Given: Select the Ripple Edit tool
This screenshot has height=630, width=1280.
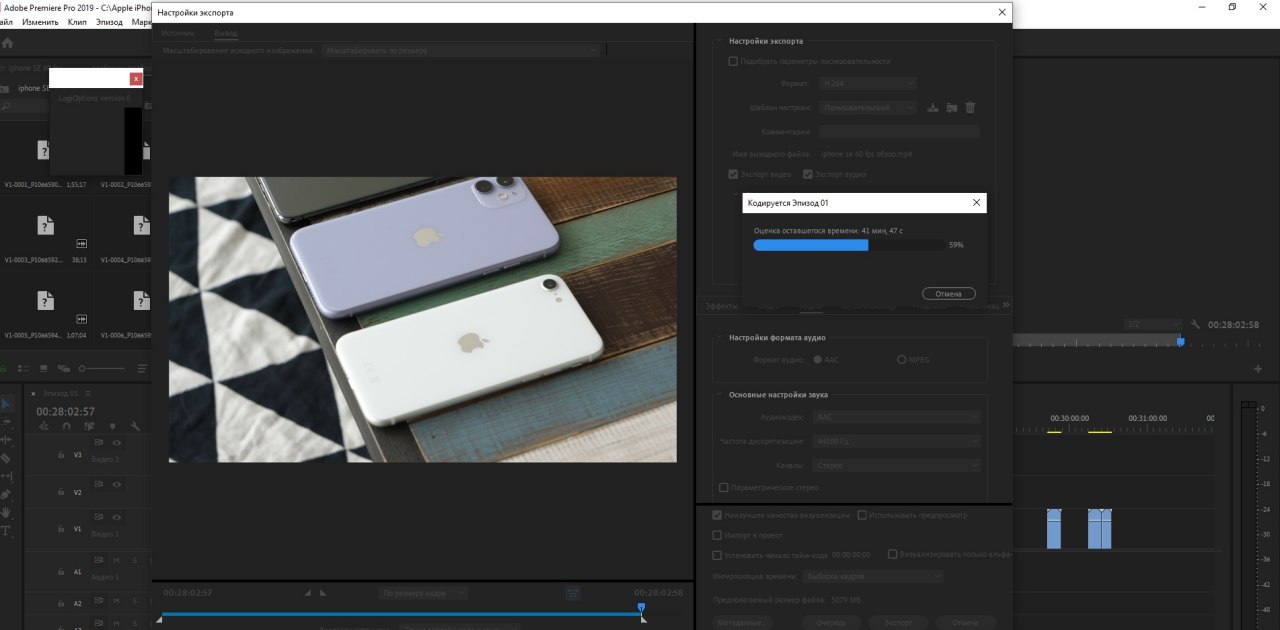Looking at the screenshot, I should point(6,440).
